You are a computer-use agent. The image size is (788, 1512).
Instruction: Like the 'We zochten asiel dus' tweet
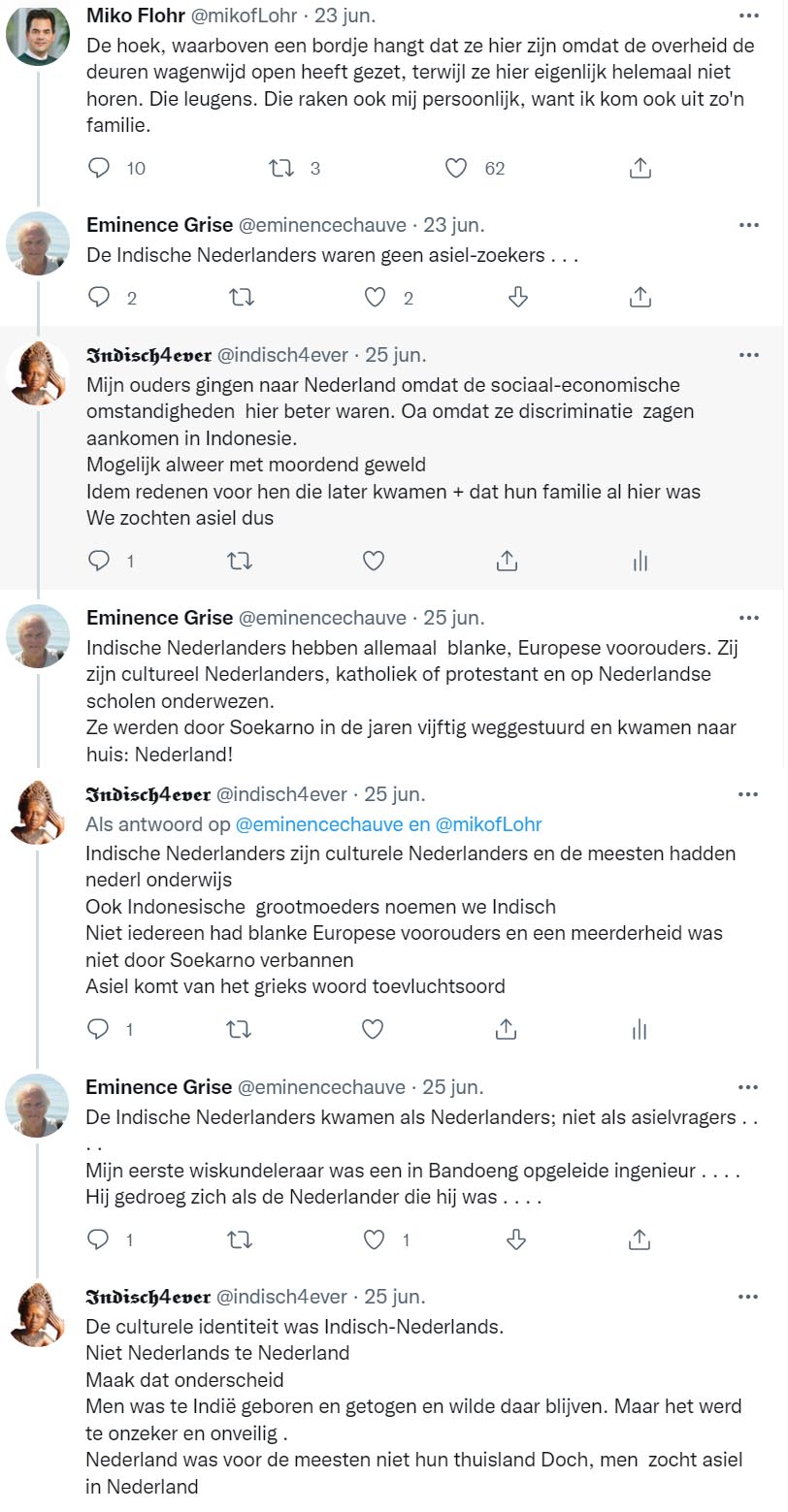[373, 561]
